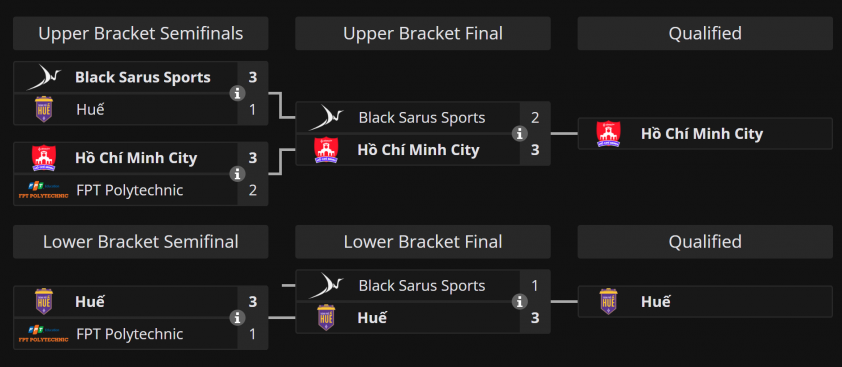Select Hồ Chí Minh City name in Upper Bracket Final
842x367 pixels.
click(x=418, y=150)
